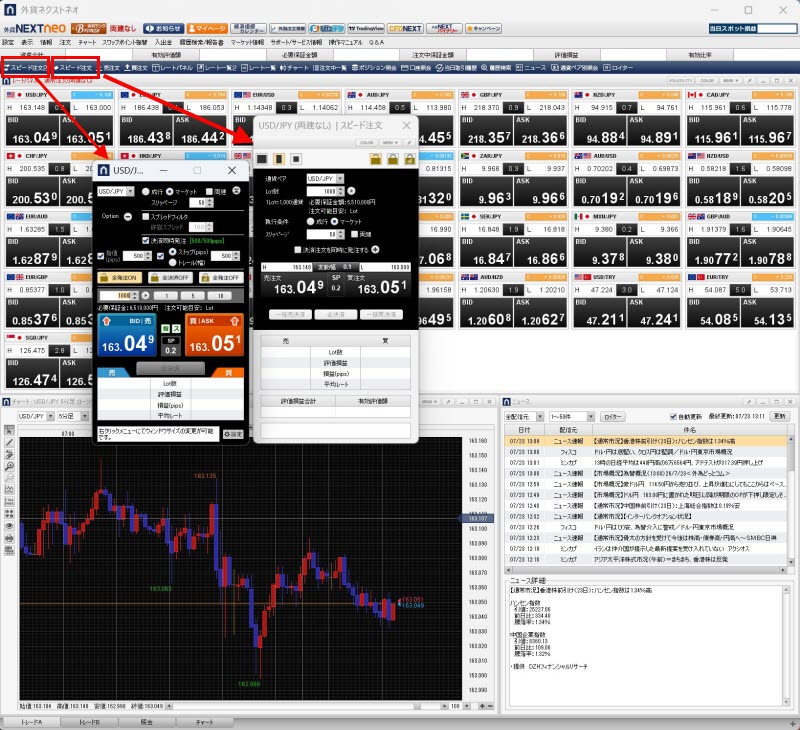Open スピード注文2 from the toolbar
Viewport: 800px width, 730px height.
tap(26, 67)
